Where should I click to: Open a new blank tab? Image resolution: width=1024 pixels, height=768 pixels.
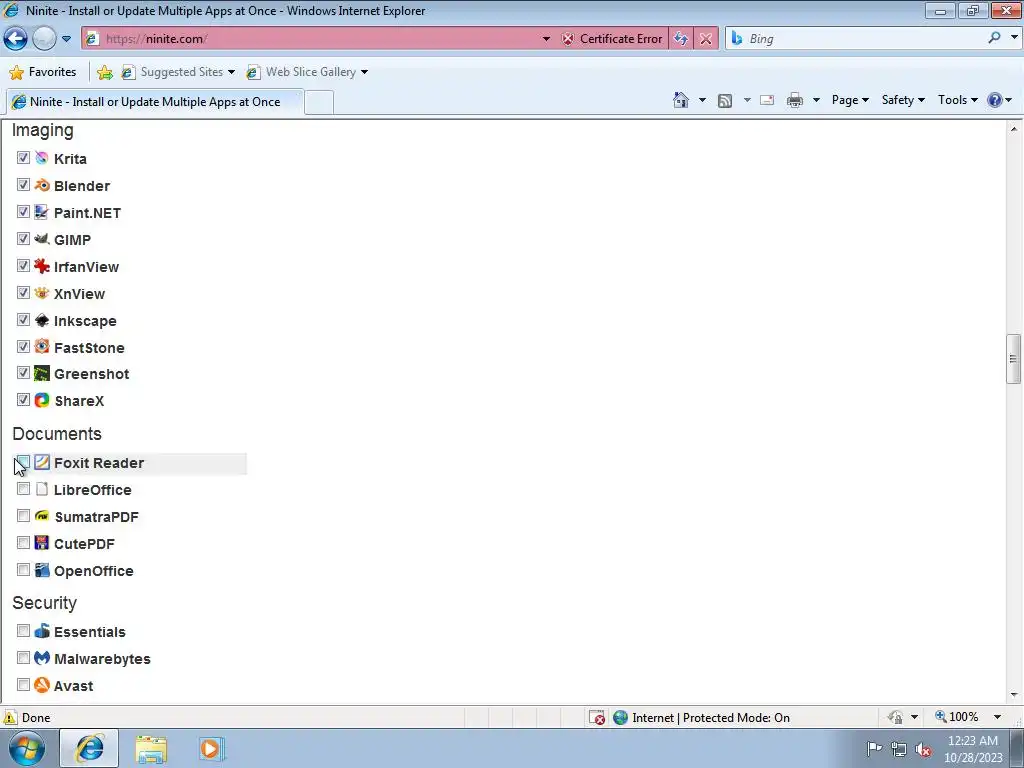[319, 103]
